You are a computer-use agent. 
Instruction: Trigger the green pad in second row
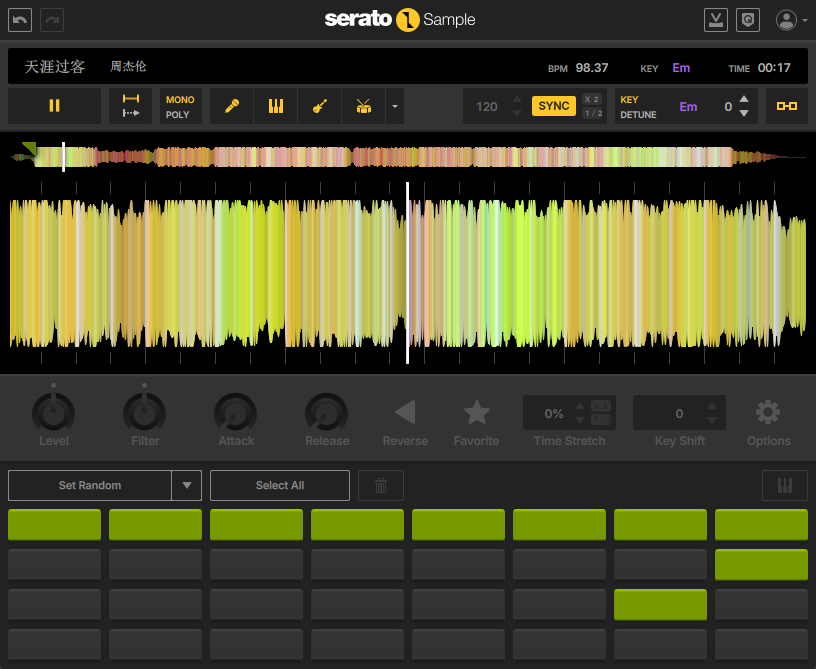click(x=761, y=564)
